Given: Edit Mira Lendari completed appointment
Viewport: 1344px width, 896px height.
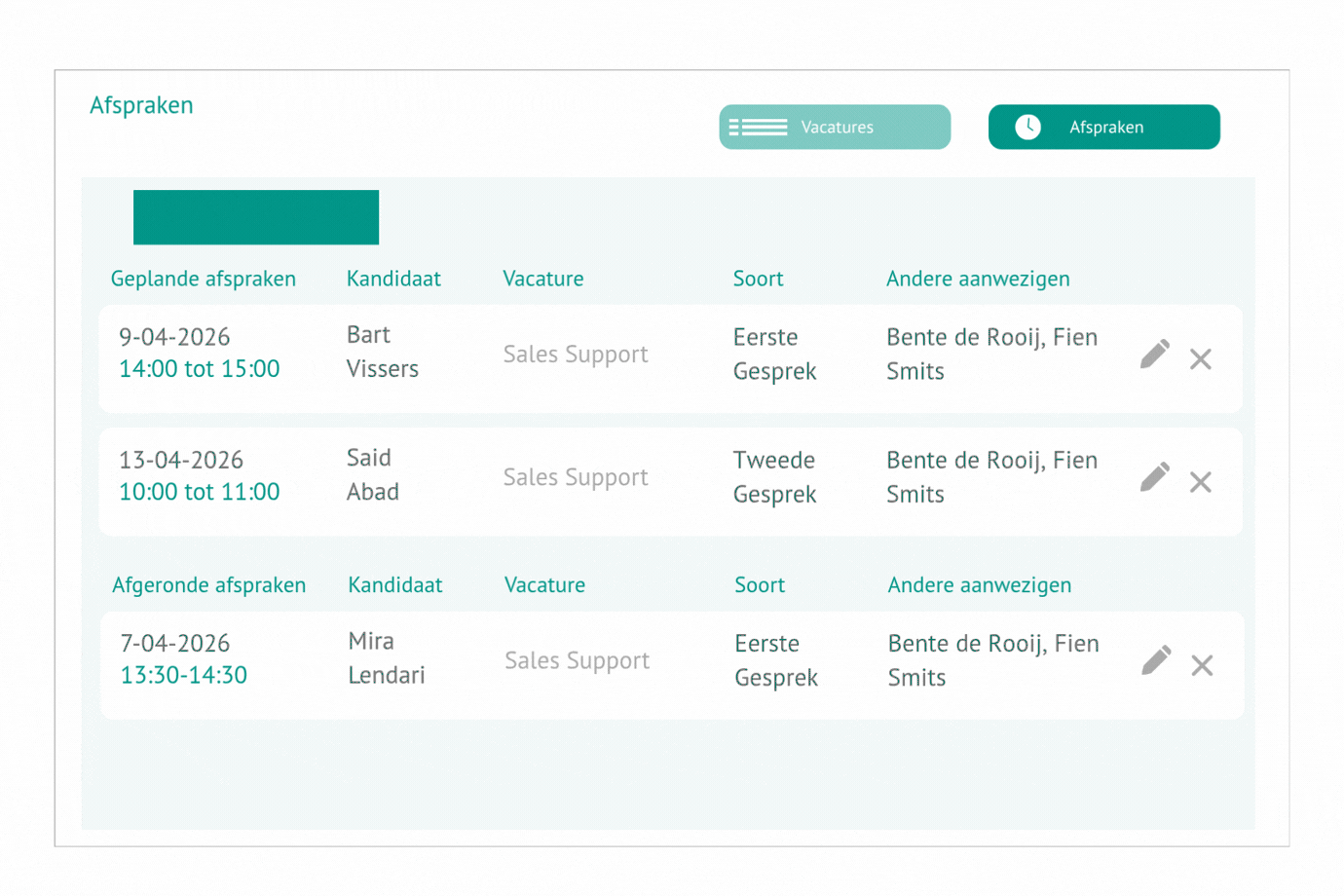Looking at the screenshot, I should pos(1155,660).
